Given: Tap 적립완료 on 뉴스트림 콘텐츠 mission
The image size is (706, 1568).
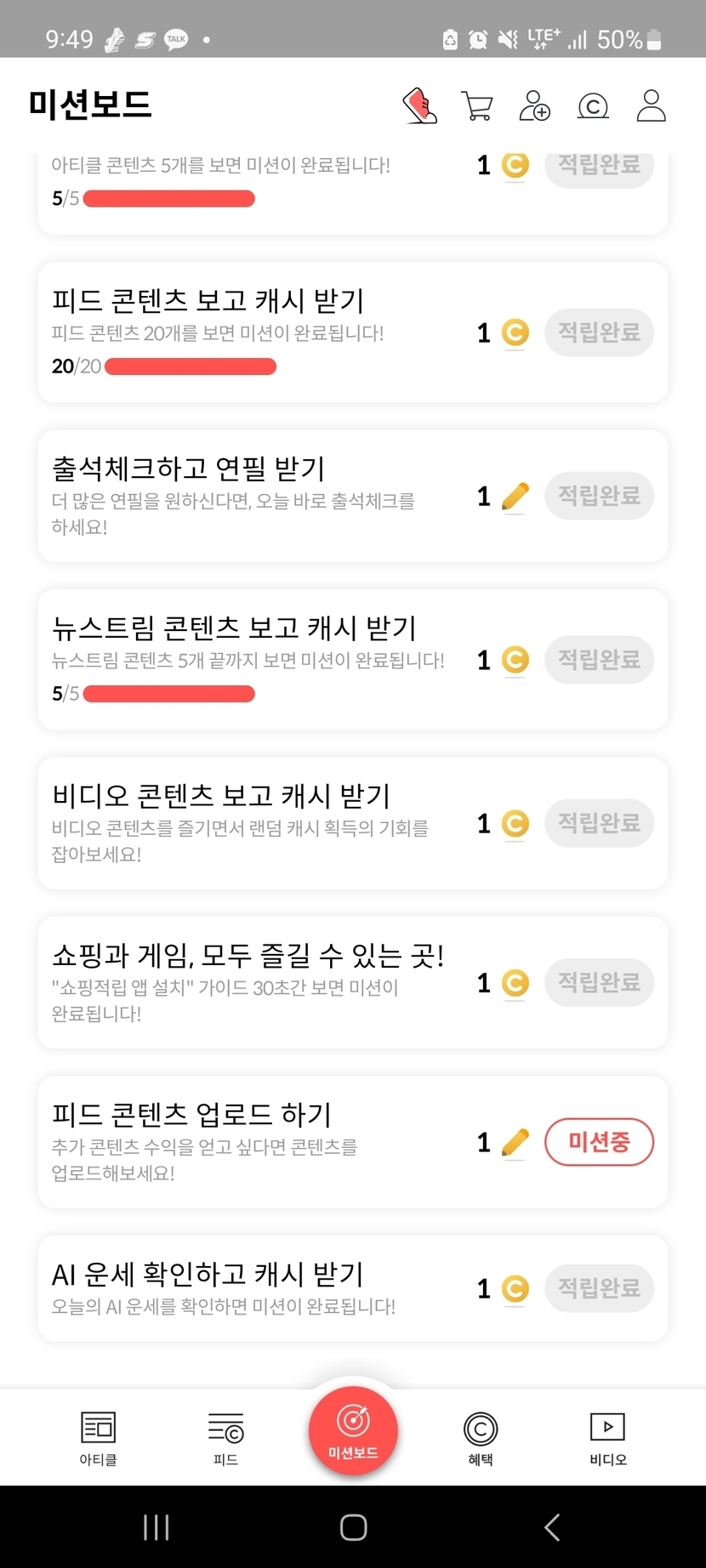Looking at the screenshot, I should click(599, 660).
